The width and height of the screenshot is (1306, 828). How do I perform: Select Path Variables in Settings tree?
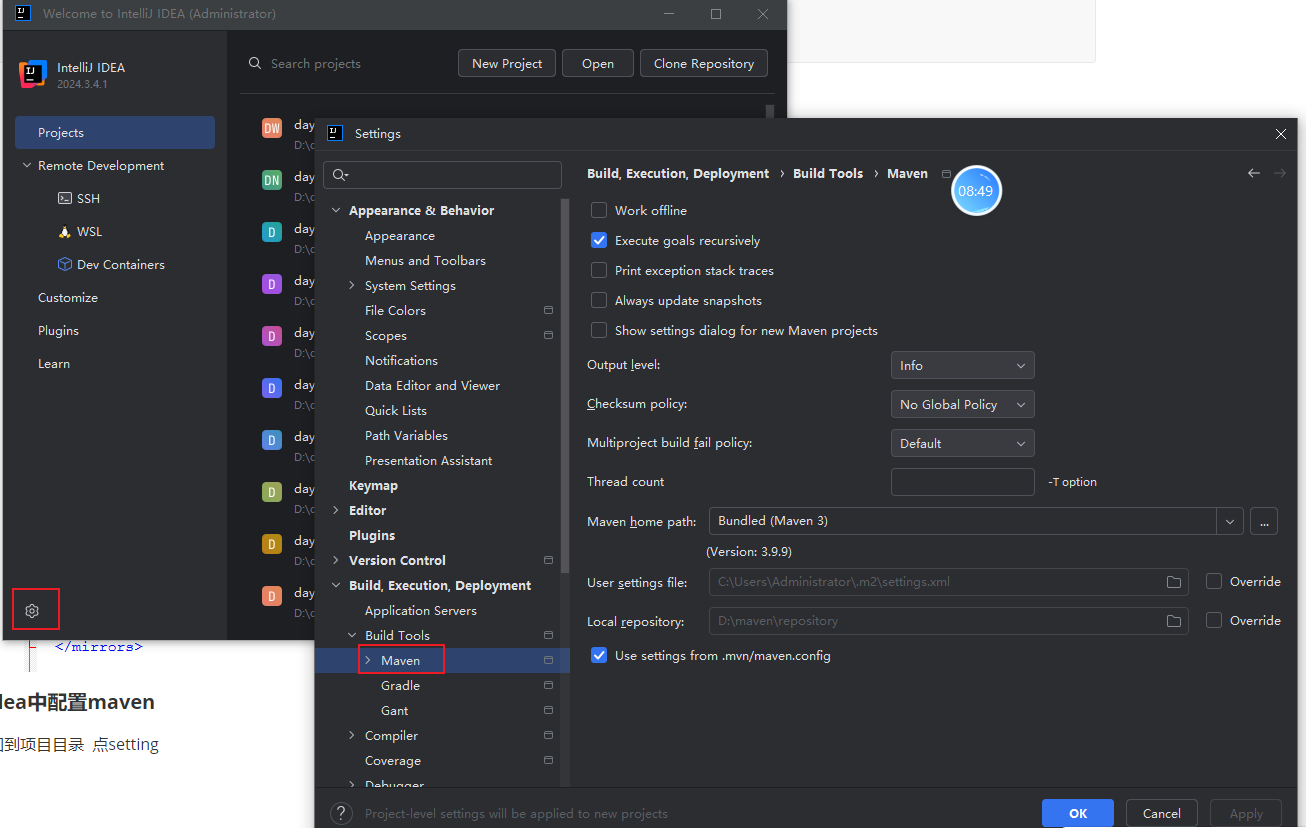point(406,435)
